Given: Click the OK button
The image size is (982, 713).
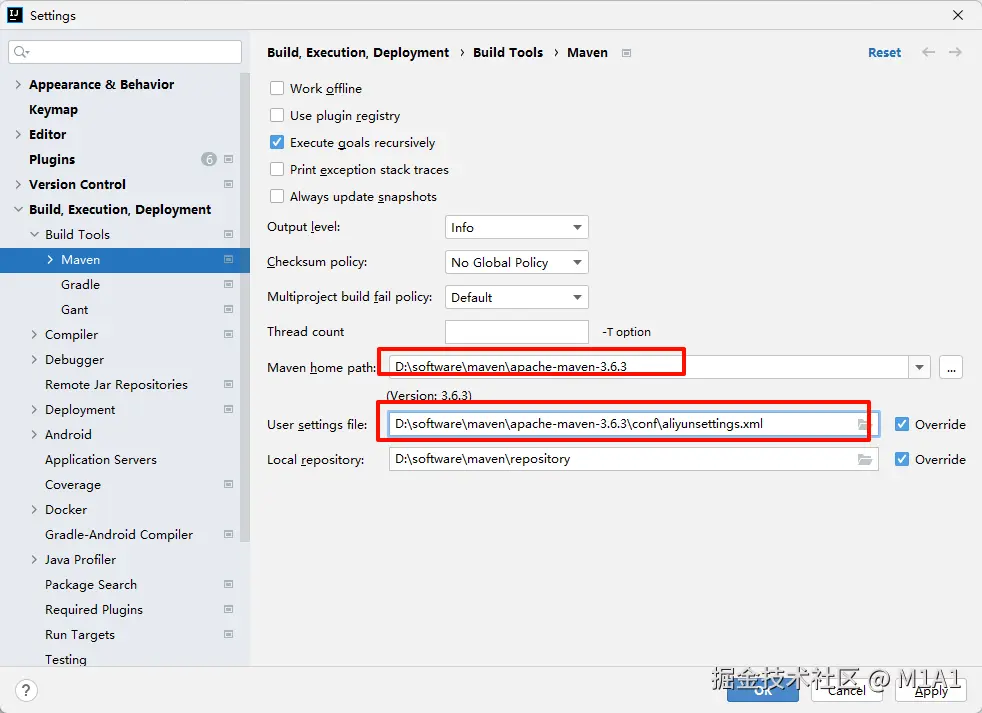Looking at the screenshot, I should click(x=763, y=690).
